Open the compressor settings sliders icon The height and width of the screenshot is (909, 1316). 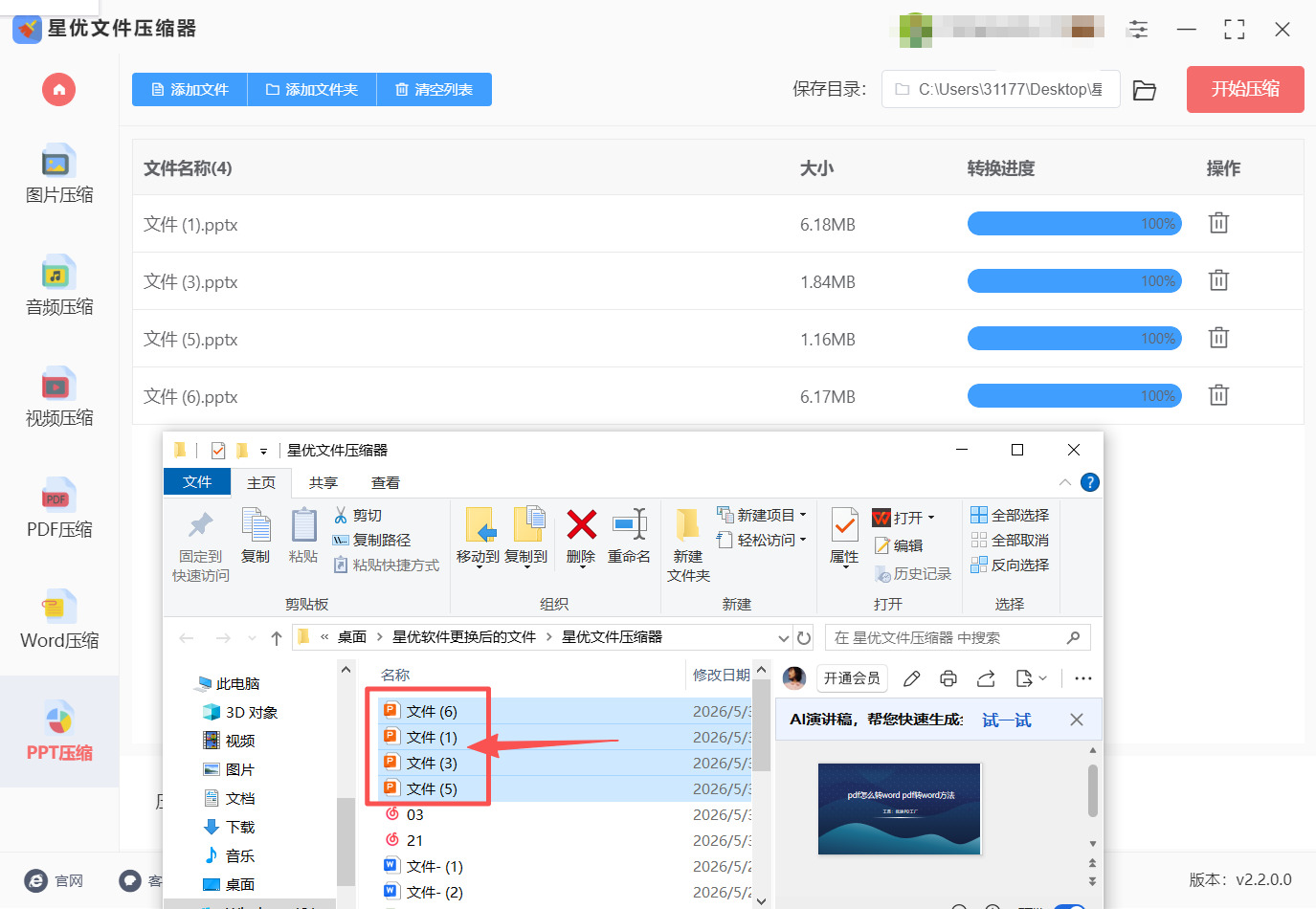point(1138,30)
